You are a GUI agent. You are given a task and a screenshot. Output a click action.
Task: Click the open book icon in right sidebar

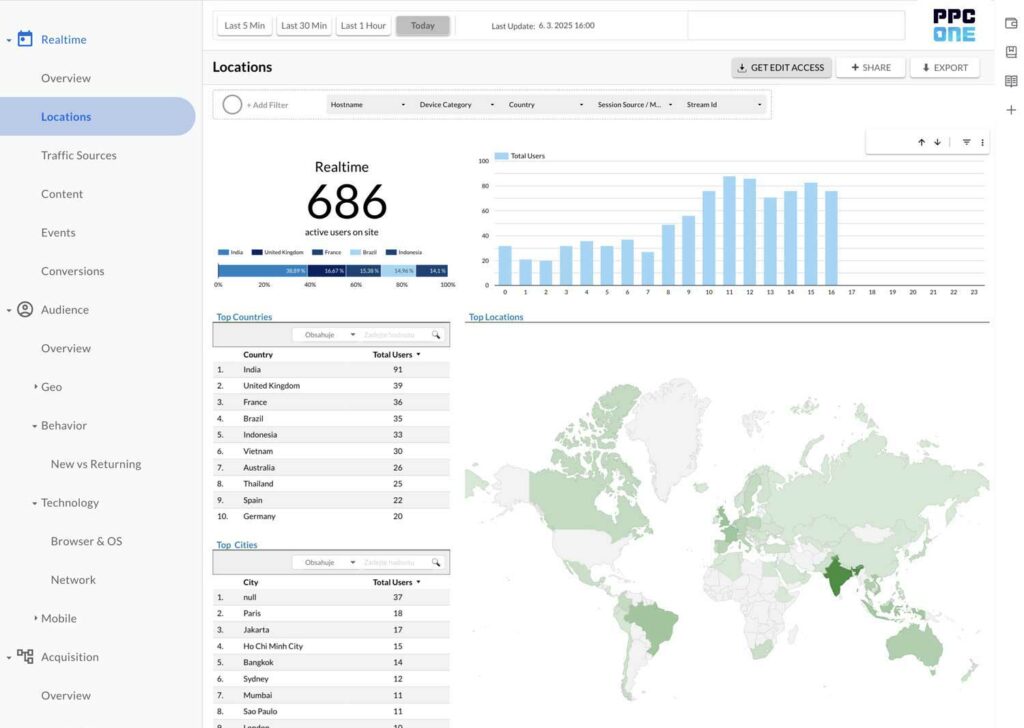[x=1011, y=81]
